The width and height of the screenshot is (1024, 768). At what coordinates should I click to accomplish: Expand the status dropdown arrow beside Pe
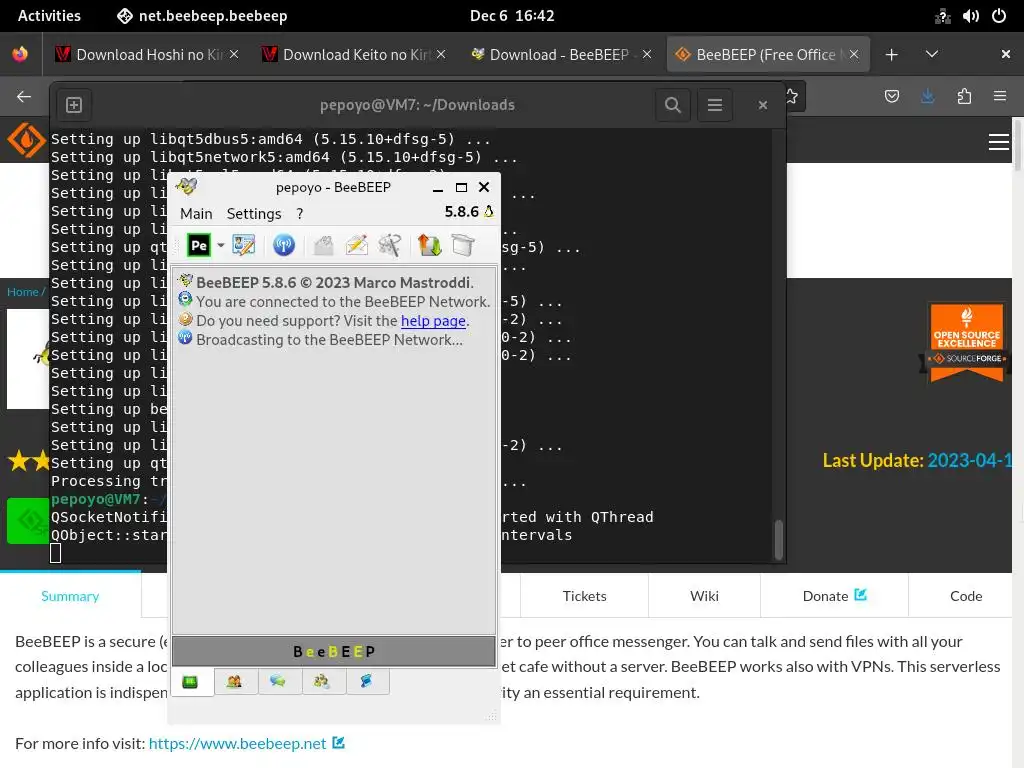pos(221,246)
